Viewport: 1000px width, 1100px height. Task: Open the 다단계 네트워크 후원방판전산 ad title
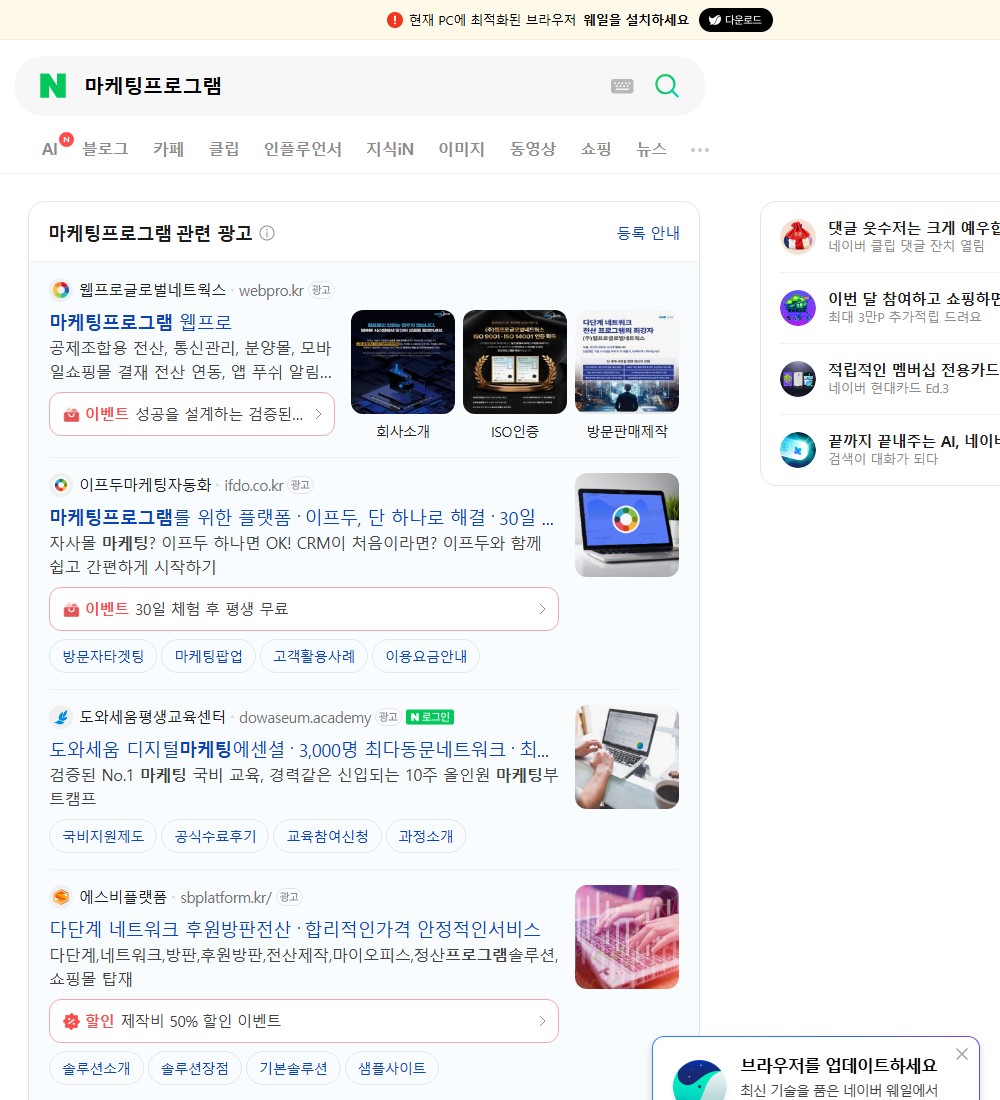295,929
